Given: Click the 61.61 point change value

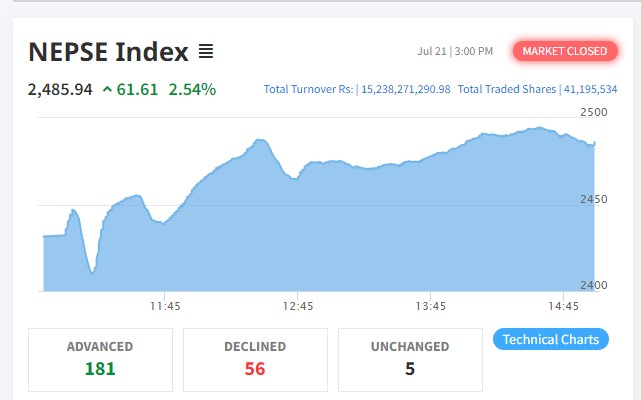Looking at the screenshot, I should click(137, 90).
